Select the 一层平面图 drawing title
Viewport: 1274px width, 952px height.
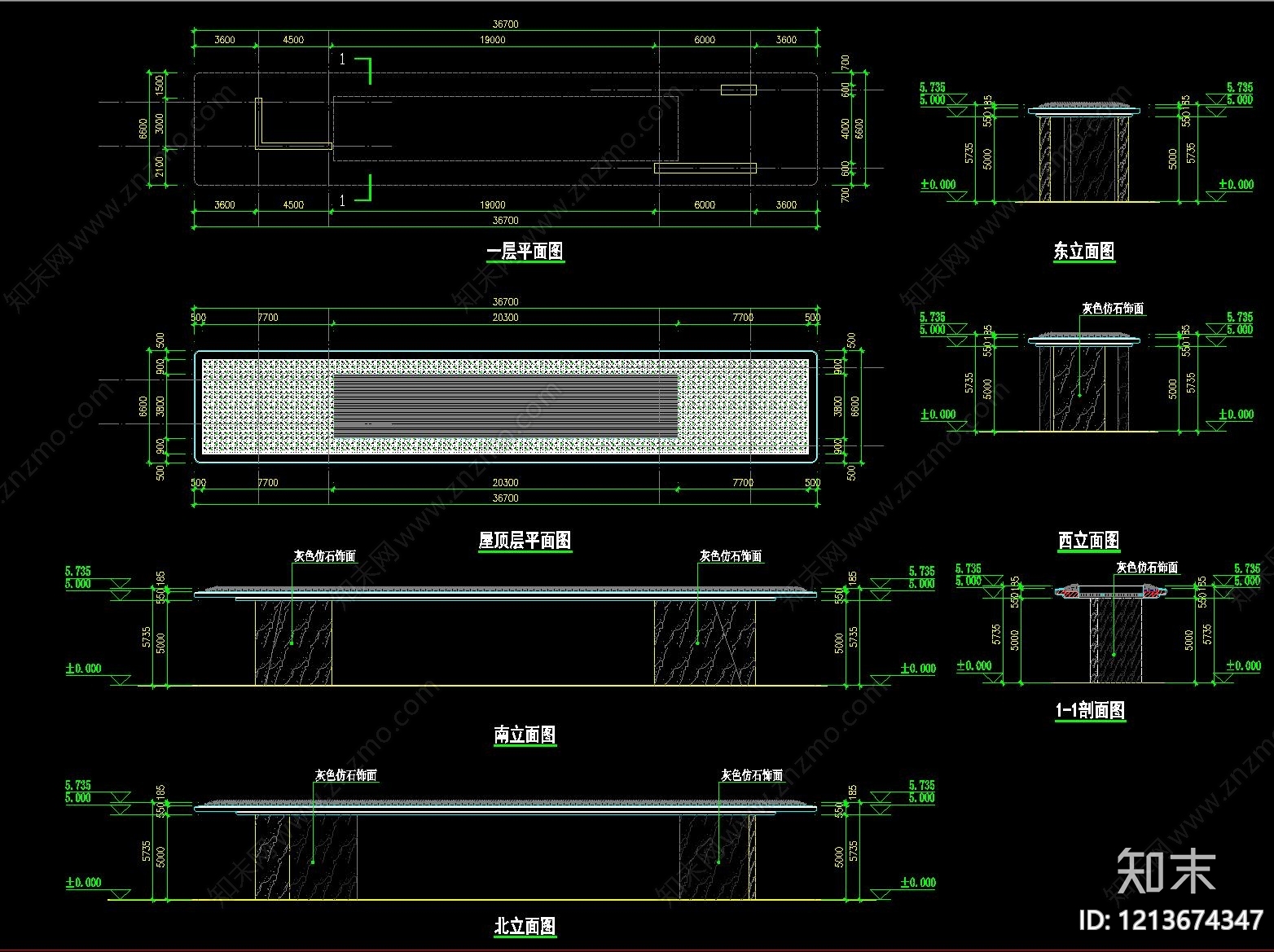(525, 251)
